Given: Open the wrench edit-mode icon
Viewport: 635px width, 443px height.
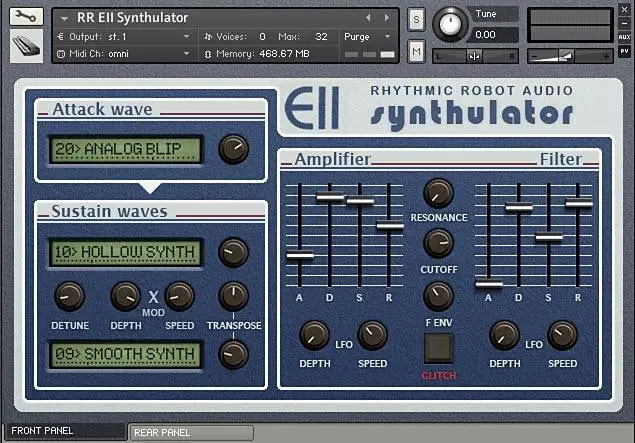Looking at the screenshot, I should [x=26, y=16].
